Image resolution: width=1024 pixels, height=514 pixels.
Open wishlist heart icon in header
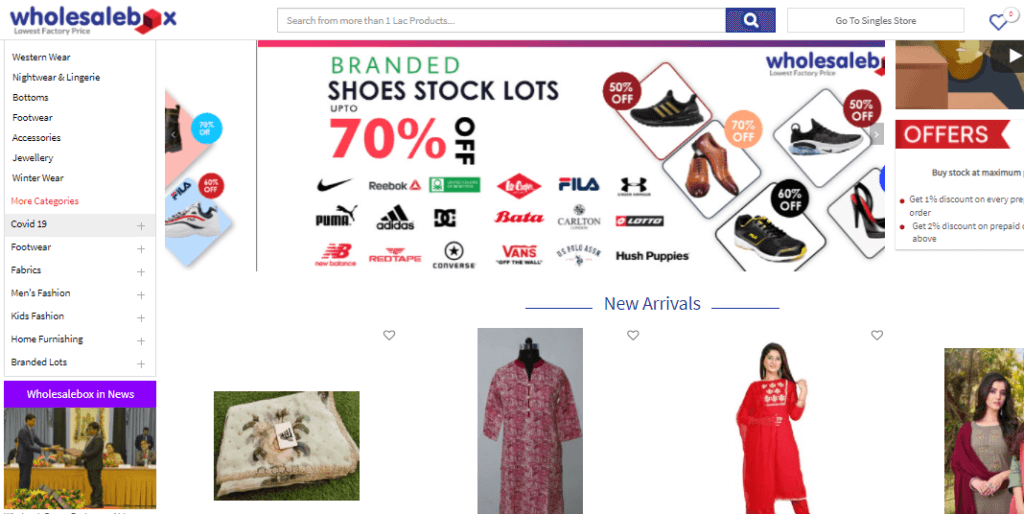point(998,22)
